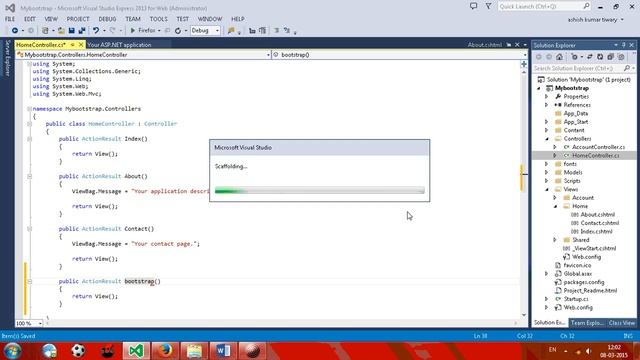
Task: Click File Explorer icon in taskbar
Action: pyautogui.click(x=194, y=351)
